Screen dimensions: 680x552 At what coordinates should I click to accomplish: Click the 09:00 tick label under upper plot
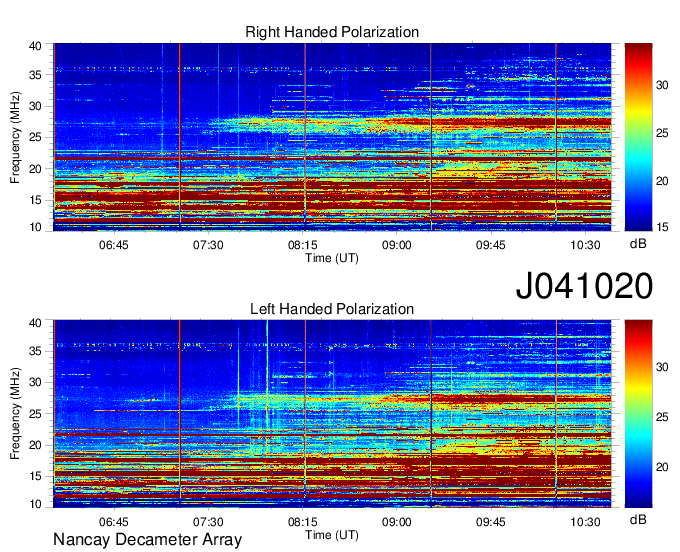tap(396, 245)
